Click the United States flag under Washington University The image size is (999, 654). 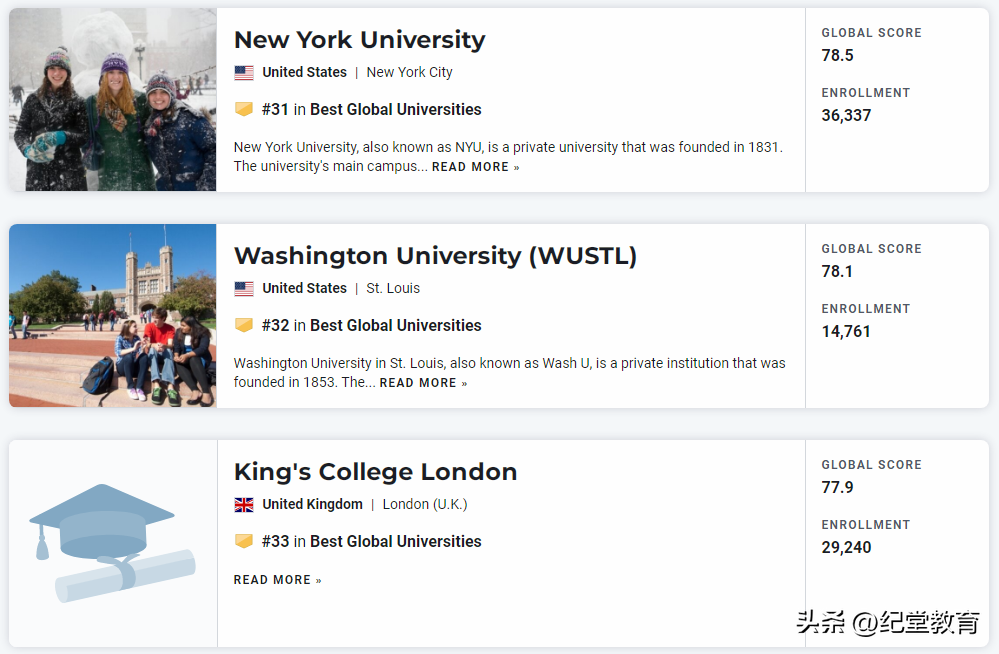pos(244,289)
